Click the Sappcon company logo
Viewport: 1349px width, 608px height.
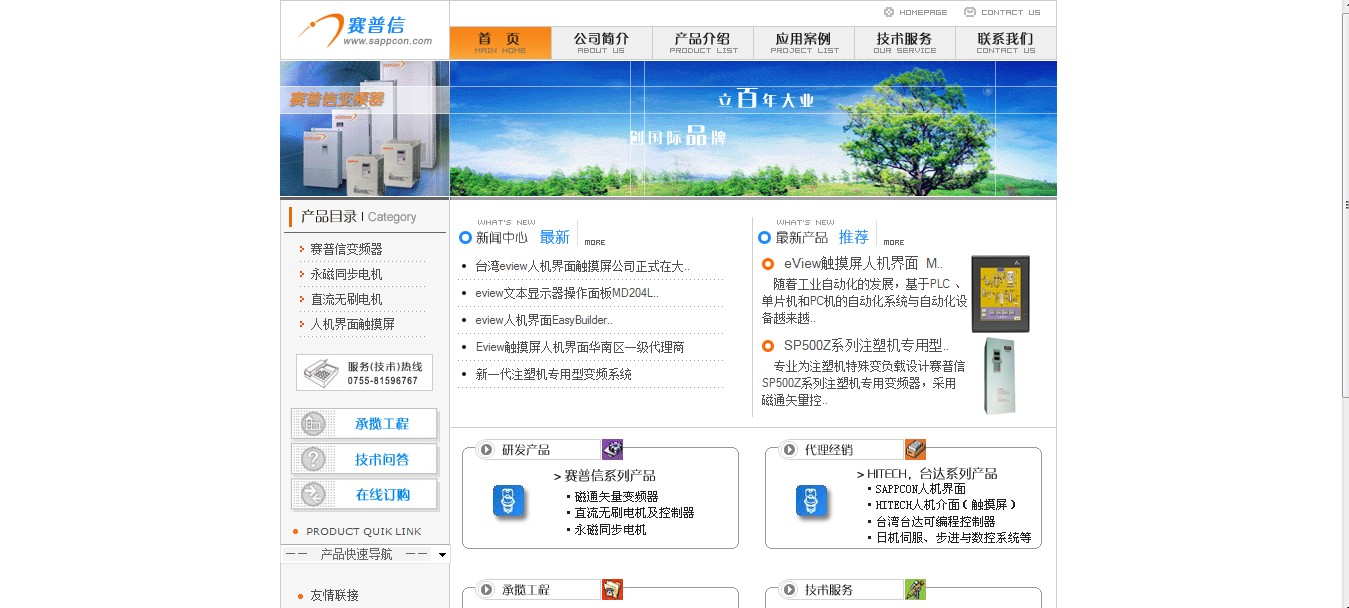(365, 30)
